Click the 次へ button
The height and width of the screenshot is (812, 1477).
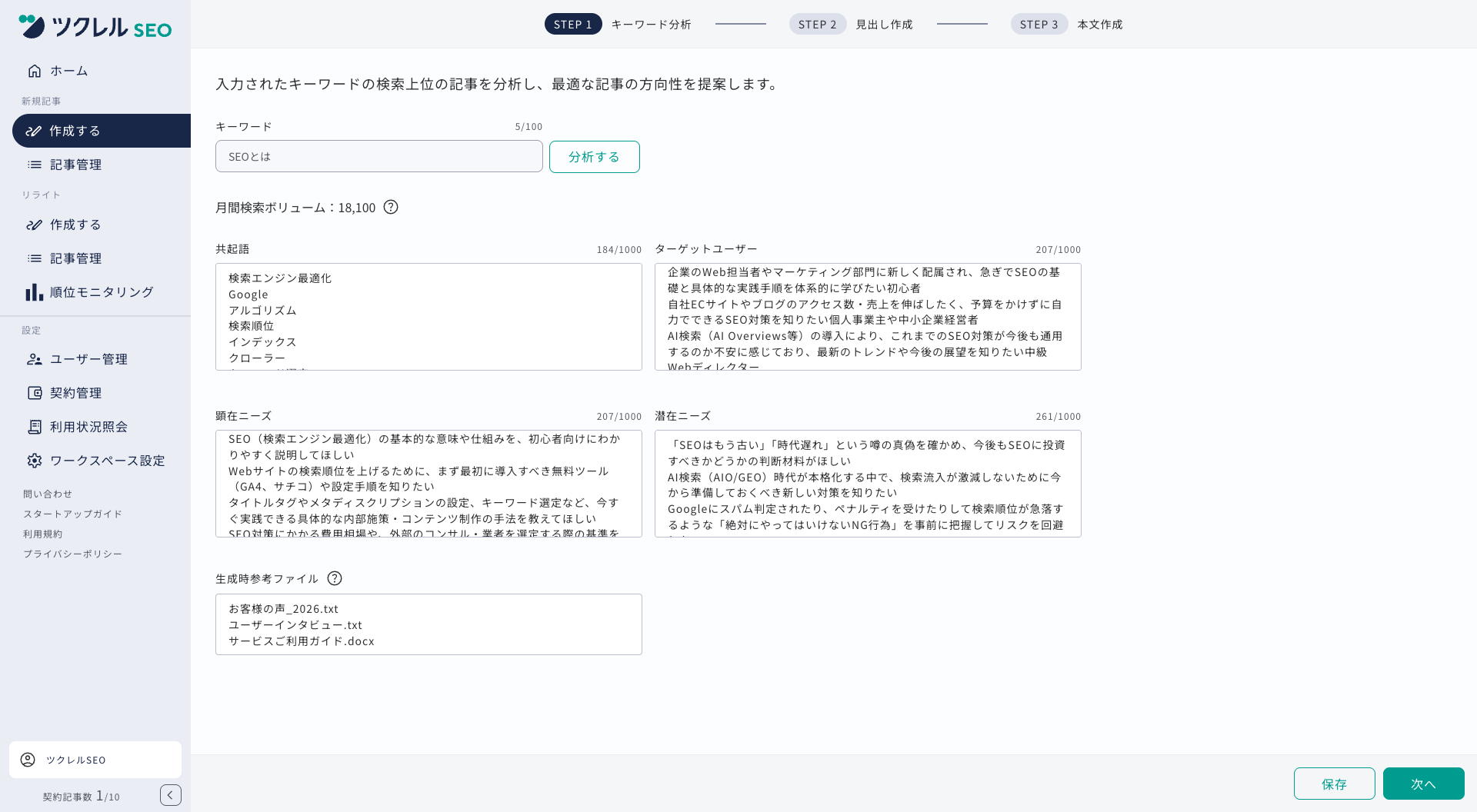pos(1424,784)
